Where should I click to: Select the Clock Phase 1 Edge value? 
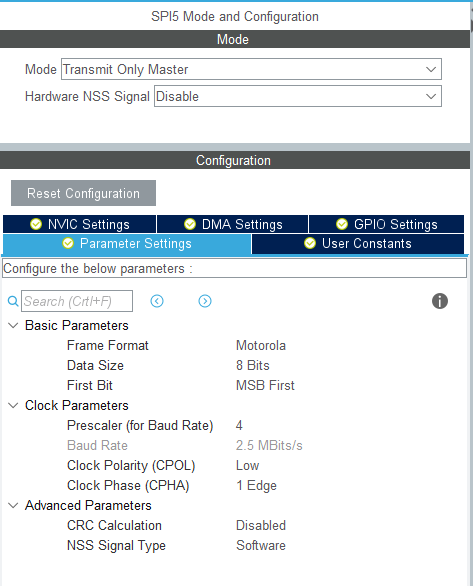(x=256, y=486)
